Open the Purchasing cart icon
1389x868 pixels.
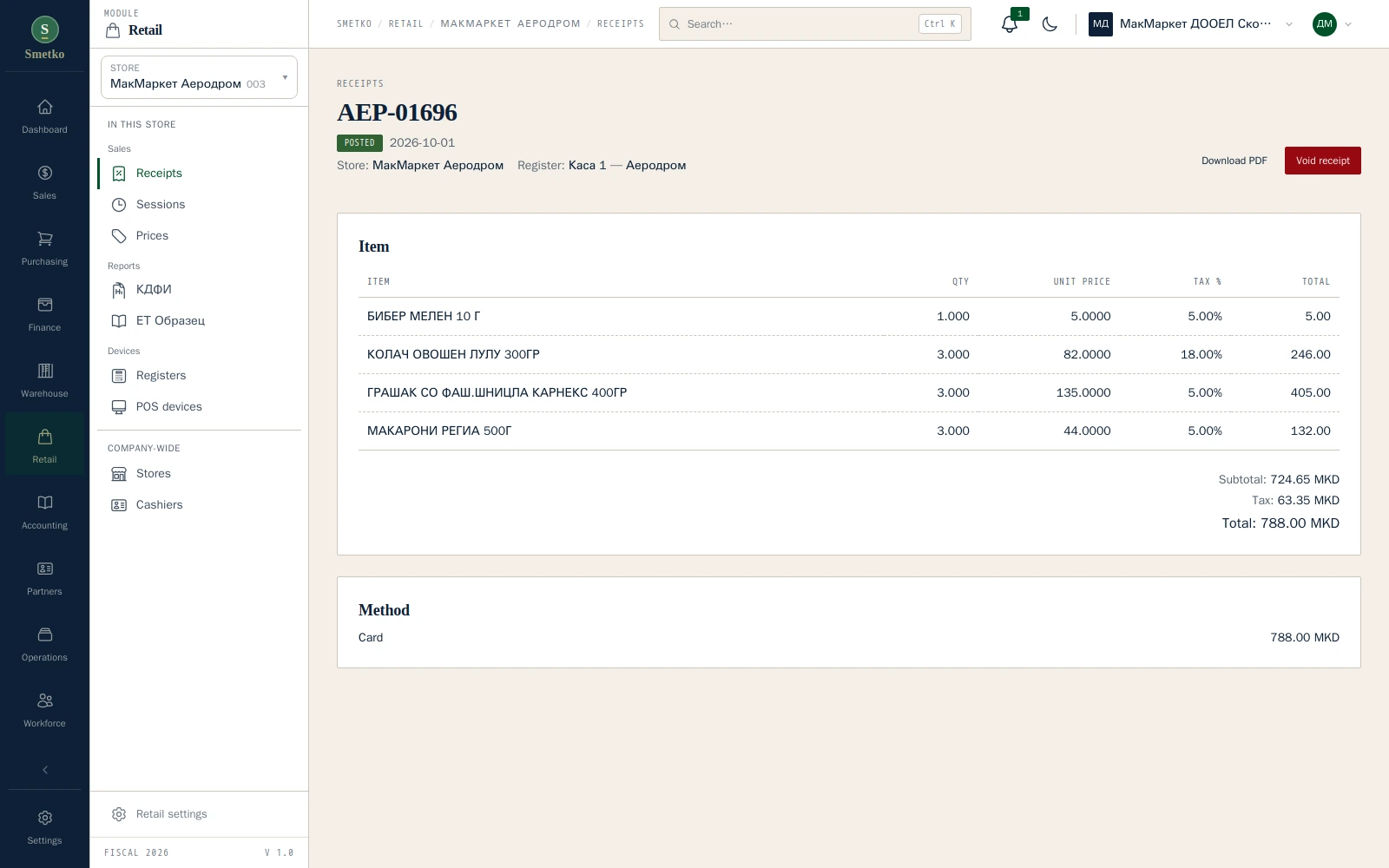[45, 239]
